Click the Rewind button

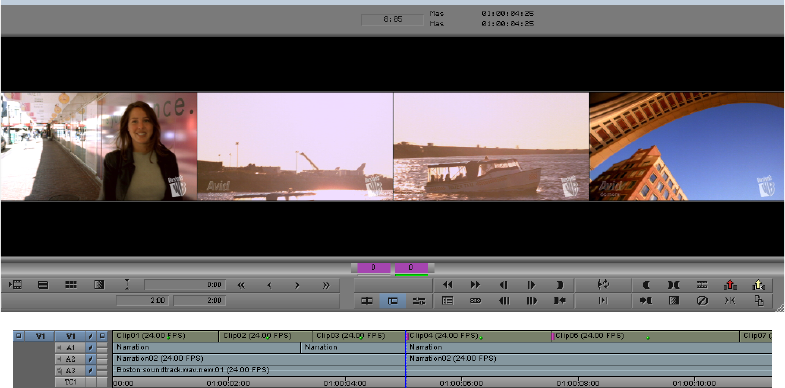pyautogui.click(x=447, y=285)
